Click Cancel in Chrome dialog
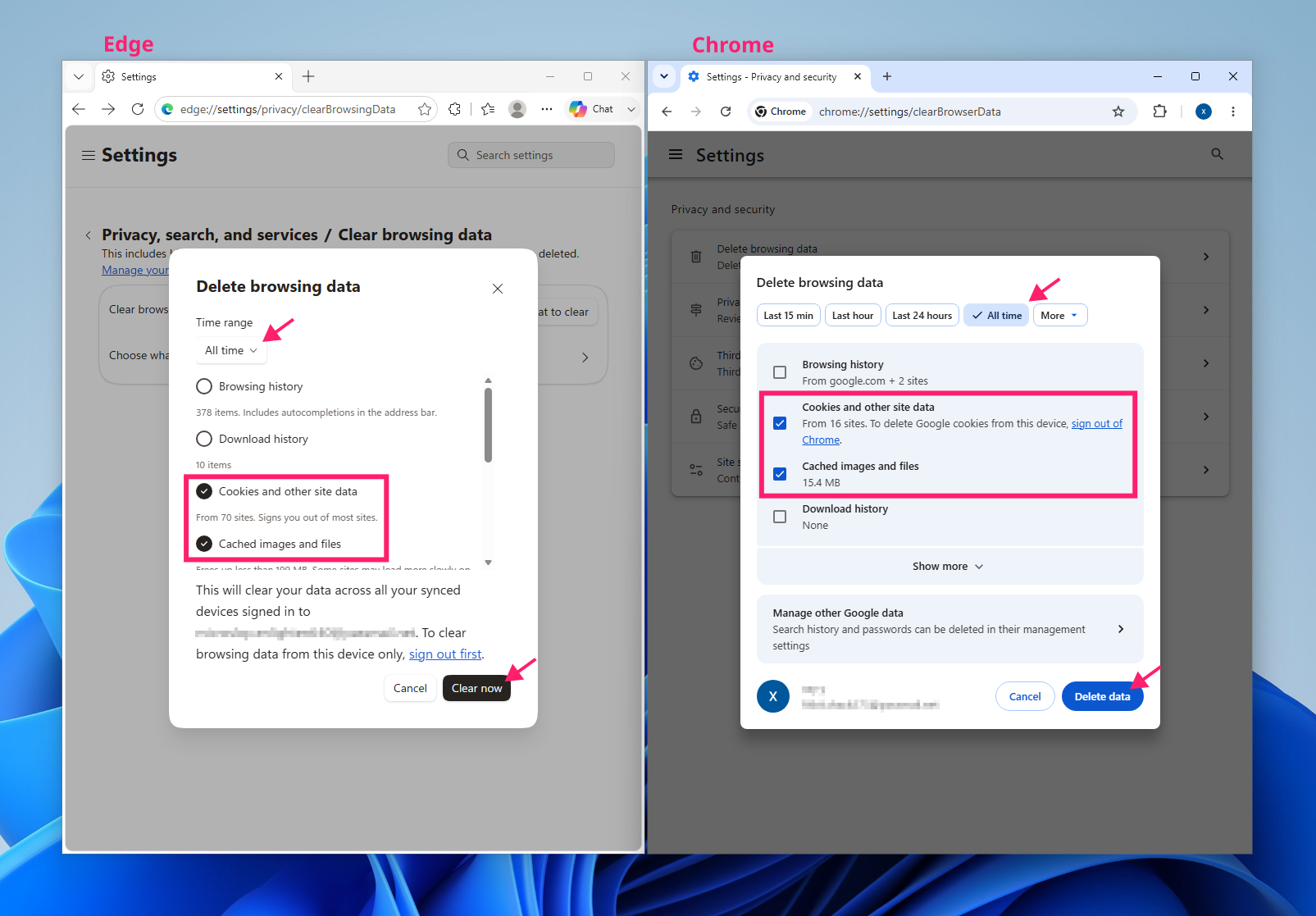This screenshot has width=1316, height=916. [1025, 696]
